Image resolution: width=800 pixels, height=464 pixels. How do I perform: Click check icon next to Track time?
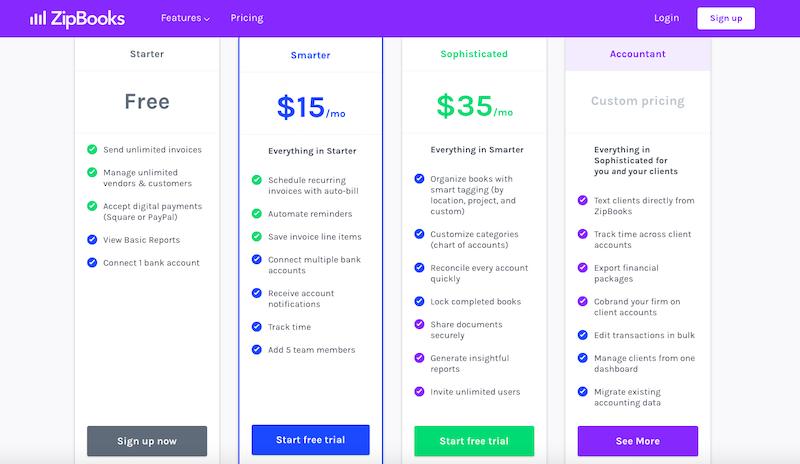click(x=257, y=327)
